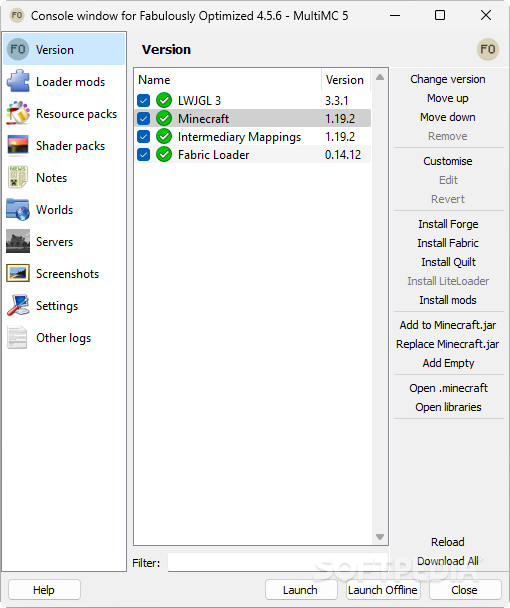Screen dimensions: 510x608
Task: Click Install Fabric
Action: coord(448,243)
